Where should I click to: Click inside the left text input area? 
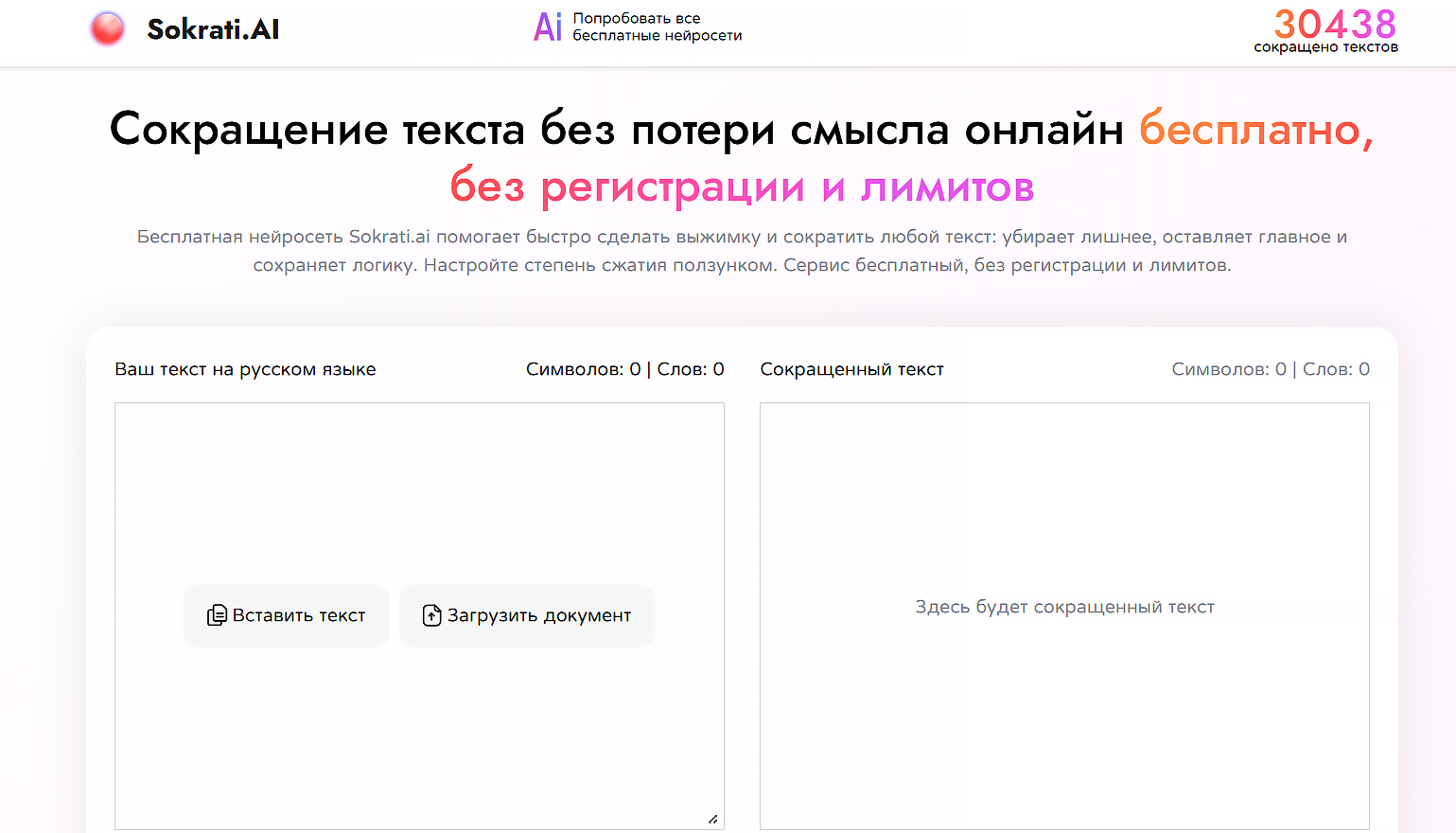[419, 492]
